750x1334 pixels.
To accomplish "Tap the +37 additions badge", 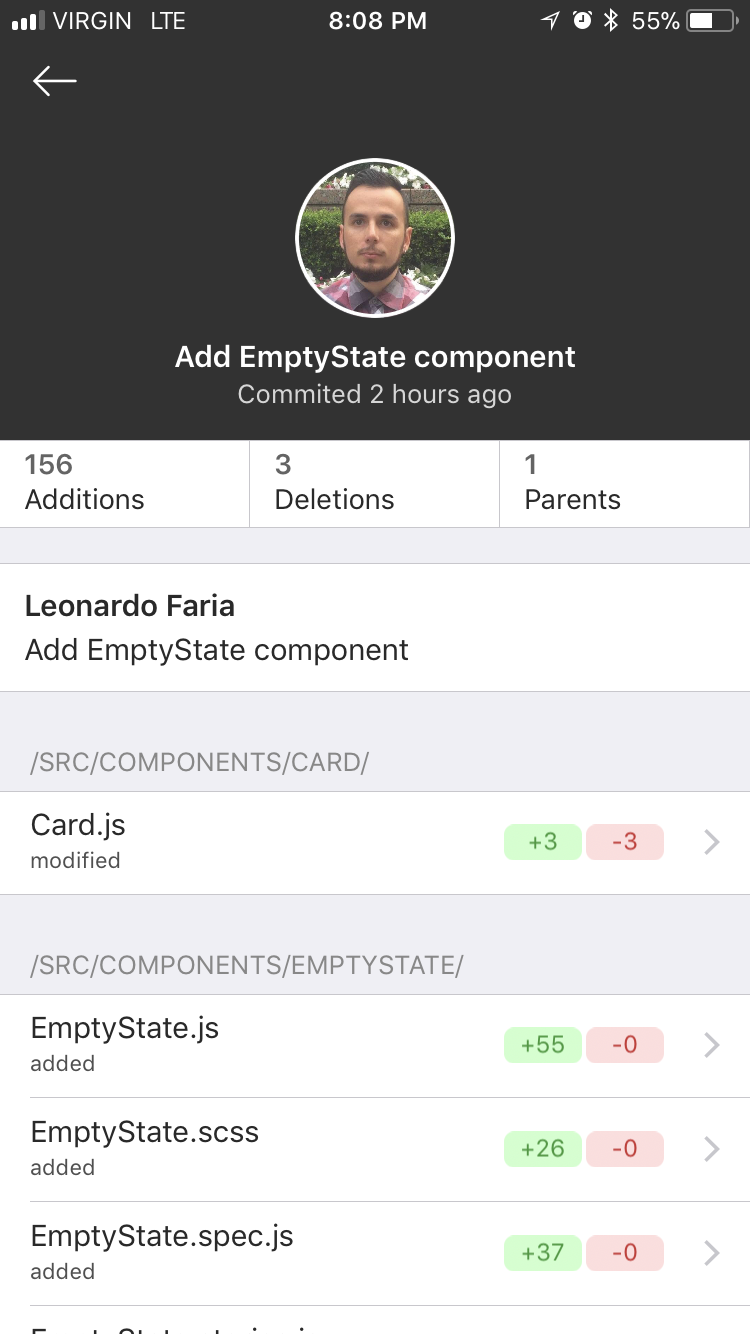I will tap(543, 1252).
